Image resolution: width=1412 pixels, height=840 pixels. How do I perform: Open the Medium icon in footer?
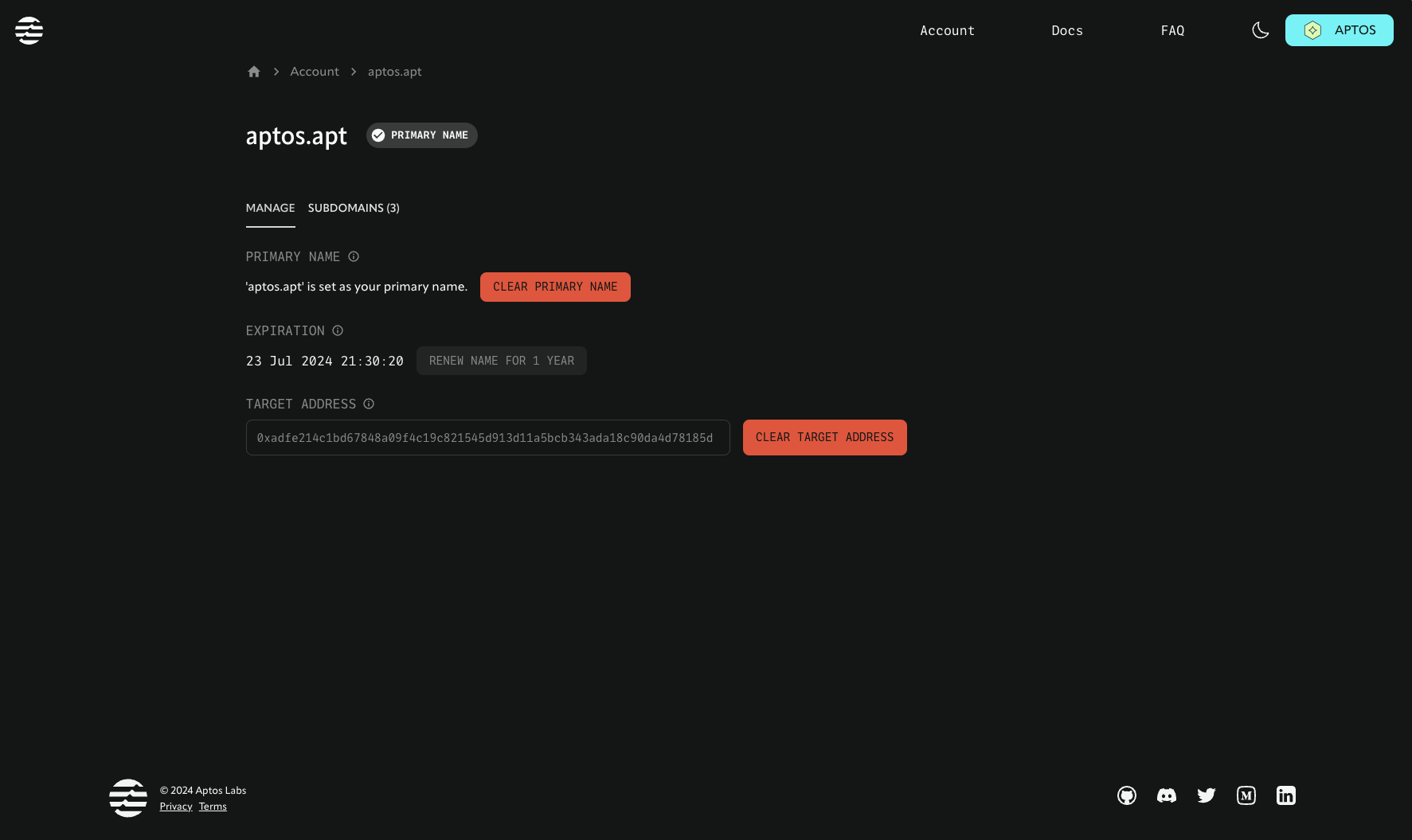pos(1246,795)
